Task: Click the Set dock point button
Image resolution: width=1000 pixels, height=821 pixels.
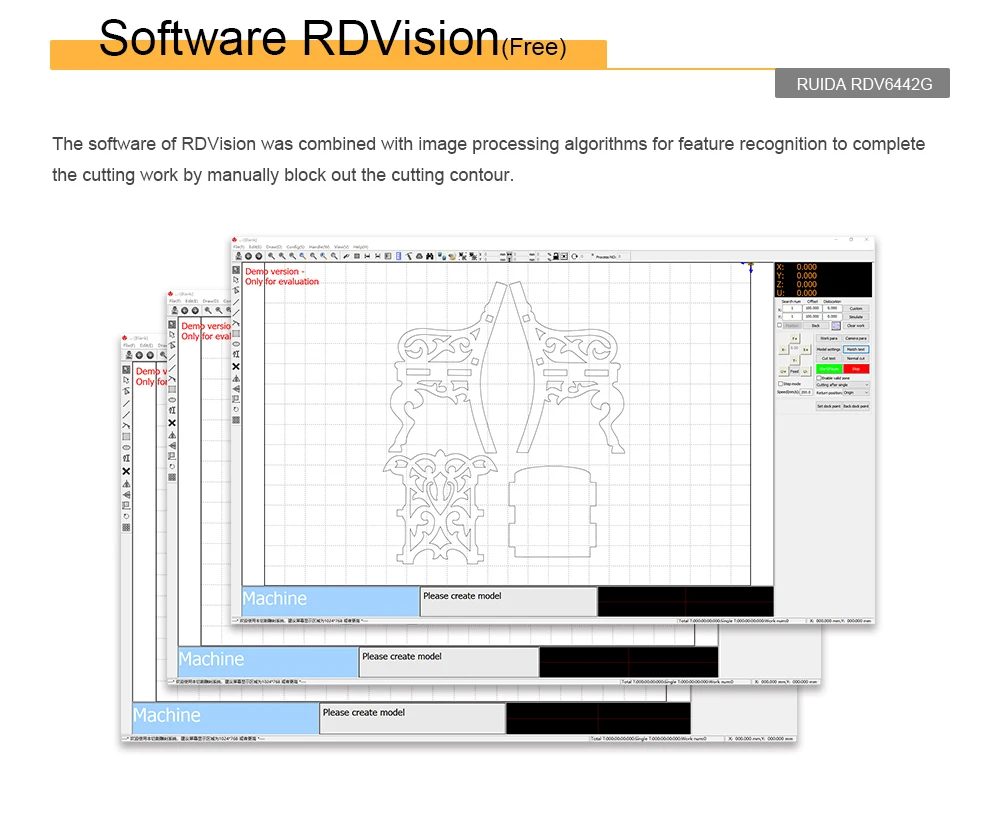Action: pyautogui.click(x=829, y=406)
